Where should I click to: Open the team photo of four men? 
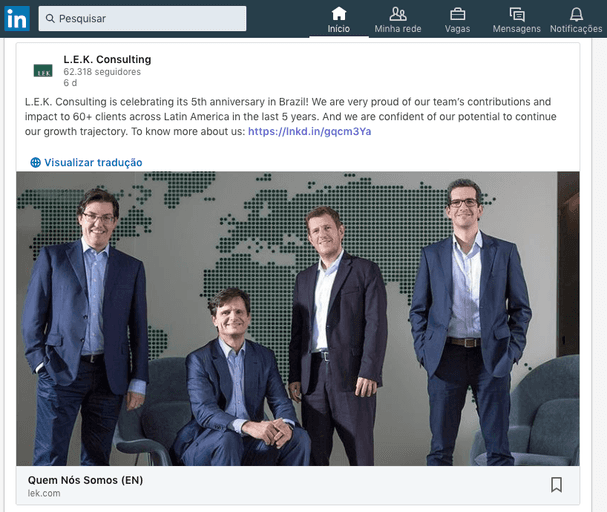click(x=298, y=319)
